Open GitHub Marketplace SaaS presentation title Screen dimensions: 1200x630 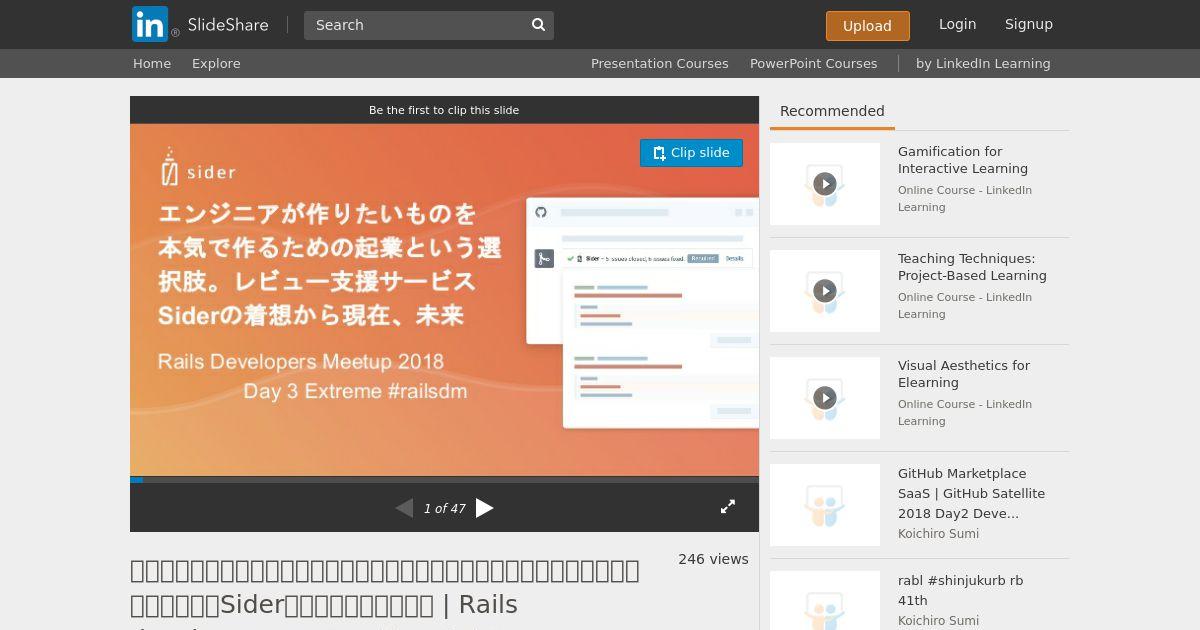[971, 493]
